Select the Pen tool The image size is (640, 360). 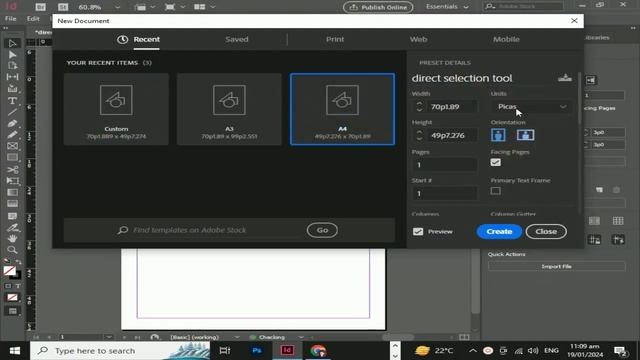[x=12, y=123]
